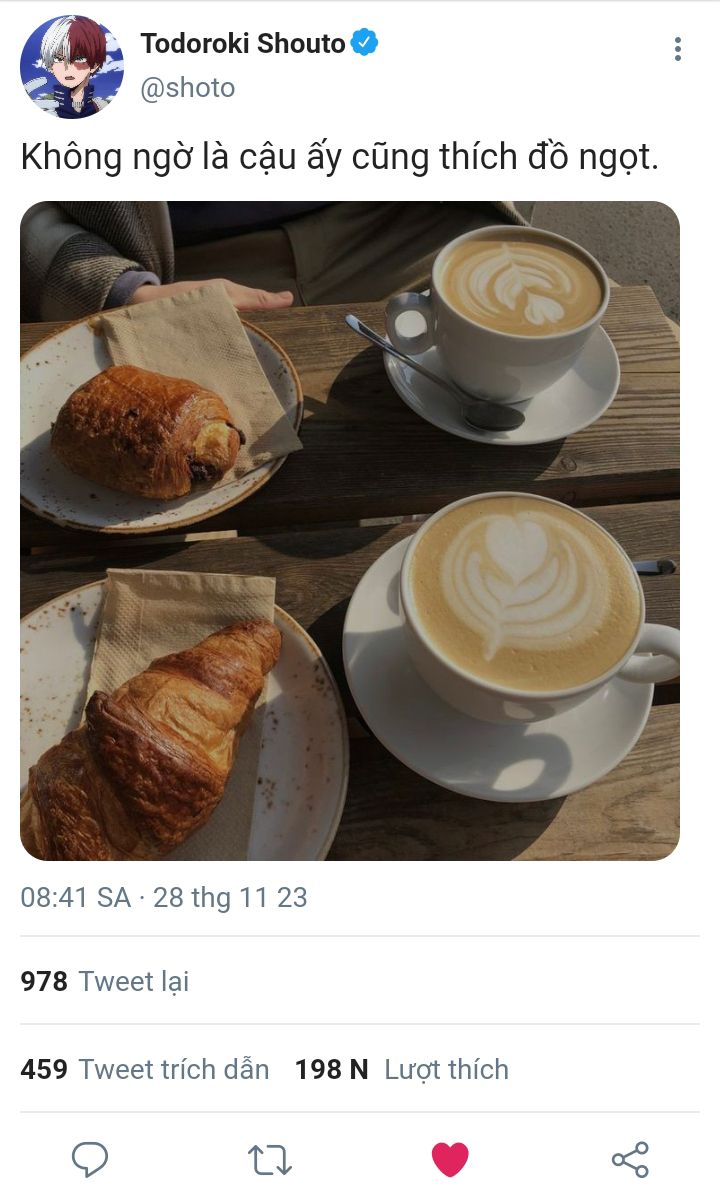This screenshot has width=720, height=1195.
Task: Open the Todoroki Shouto display name
Action: tap(242, 43)
